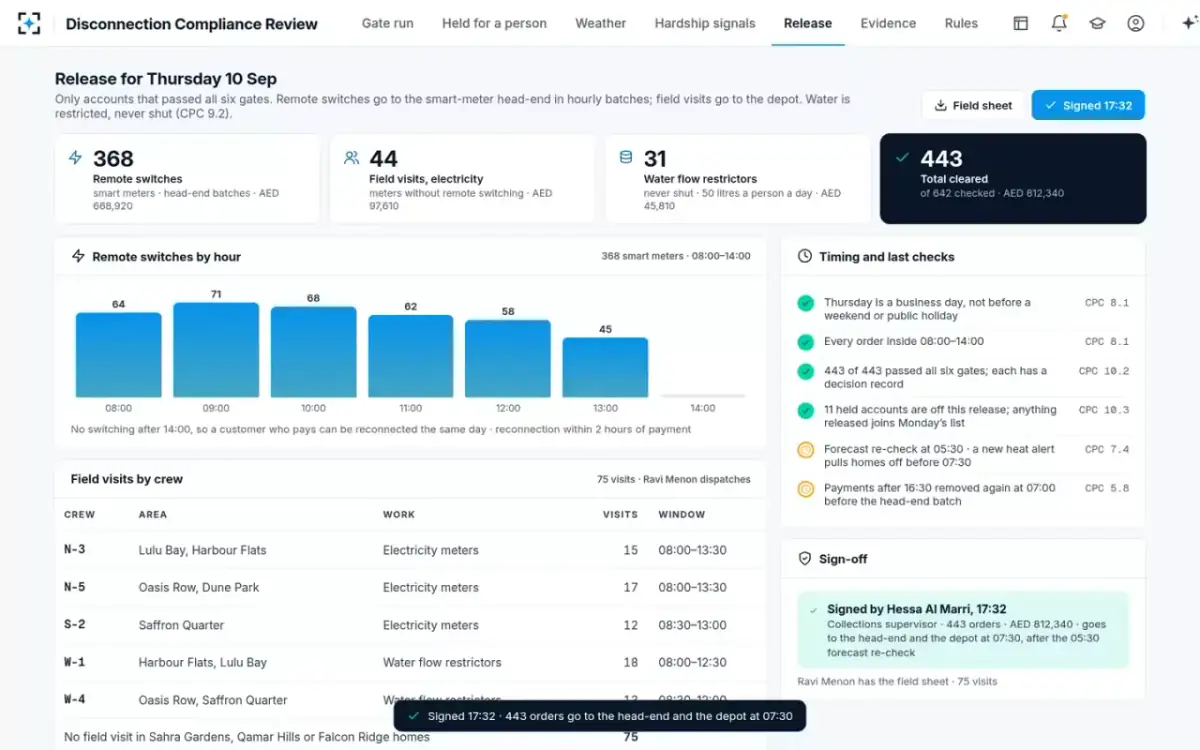Click the CPC 10.2 rule reference
This screenshot has width=1200, height=750.
coord(1104,371)
